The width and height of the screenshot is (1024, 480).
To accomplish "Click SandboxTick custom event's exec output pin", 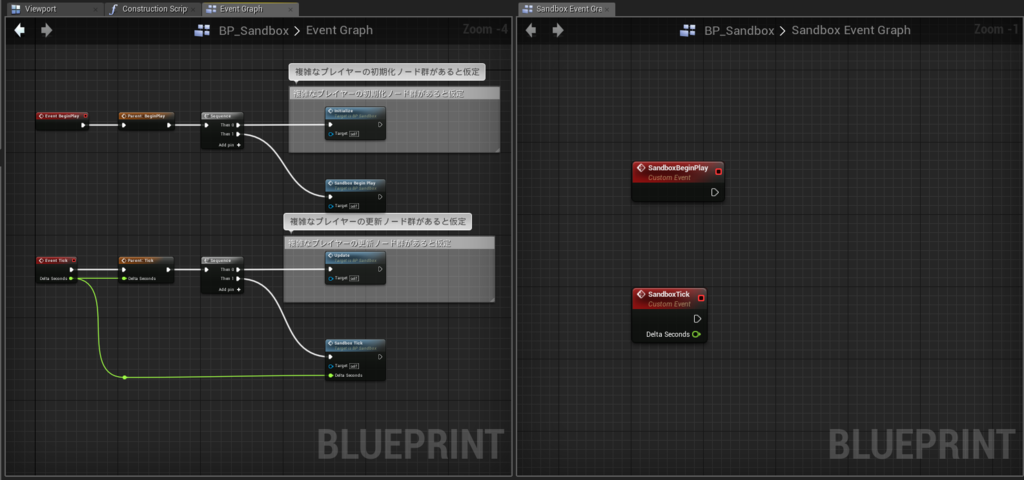I will coord(697,319).
